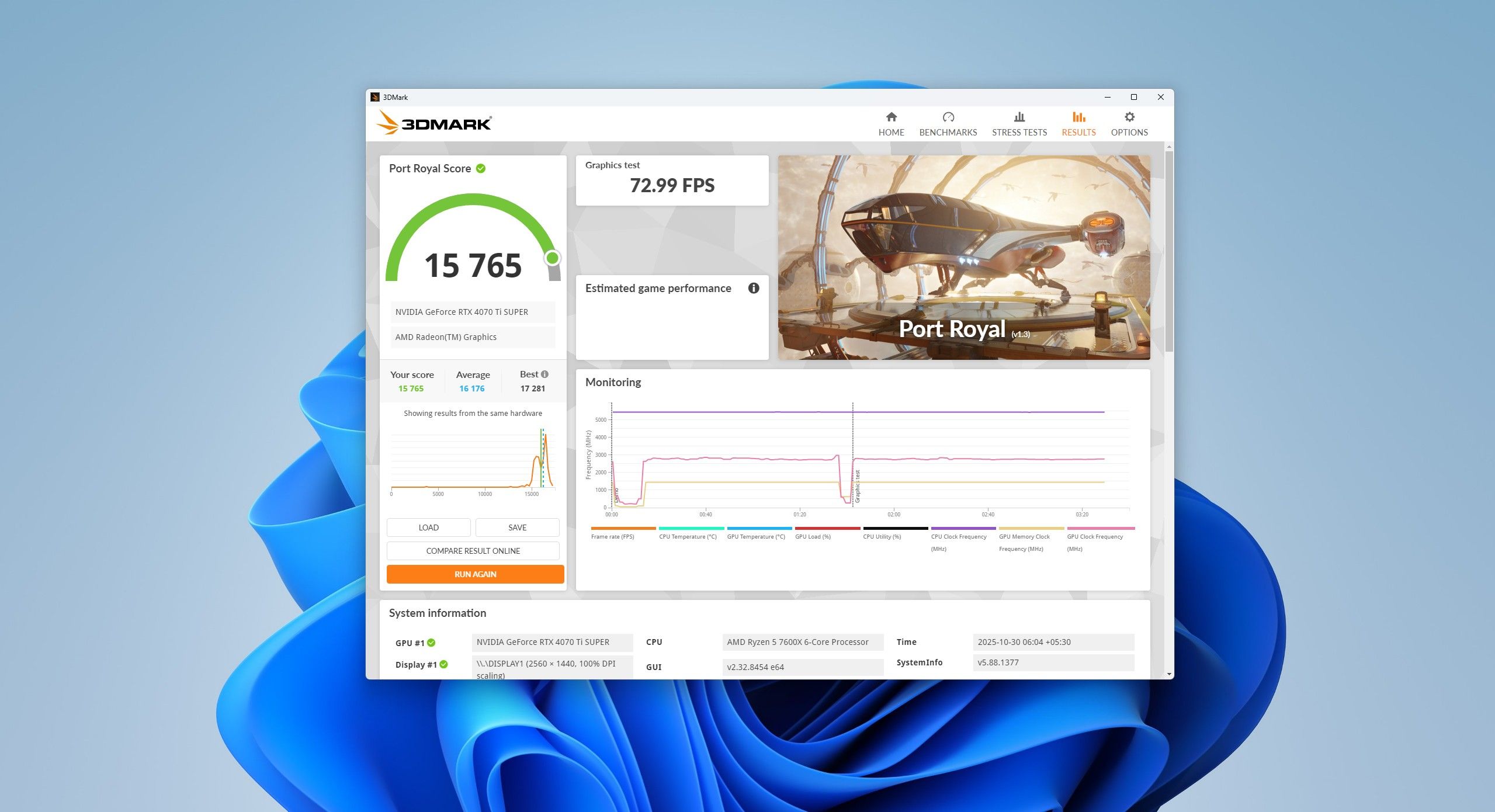Open the BENCHMARKS tab

point(948,124)
